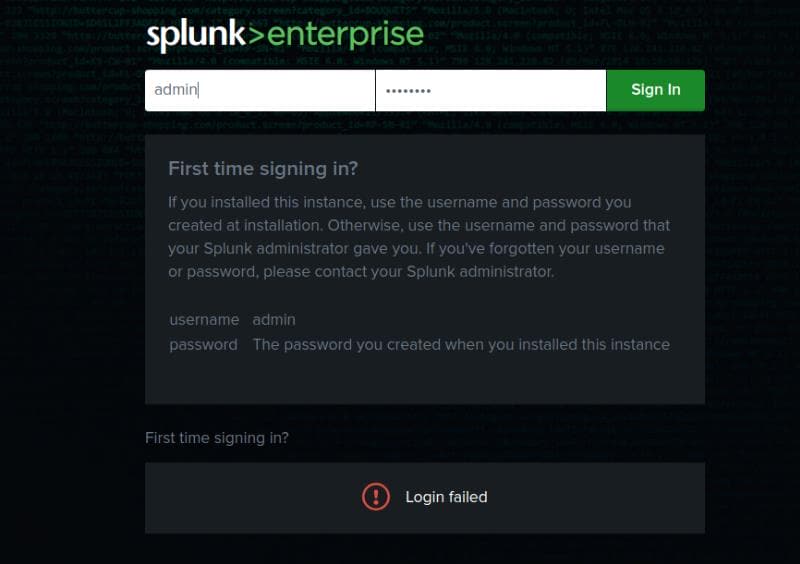
Task: Click the password label in help panel
Action: (204, 345)
